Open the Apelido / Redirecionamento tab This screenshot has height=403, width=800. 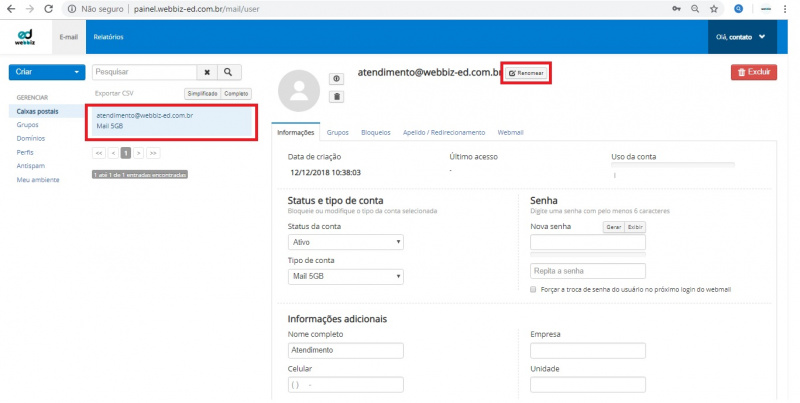point(444,132)
